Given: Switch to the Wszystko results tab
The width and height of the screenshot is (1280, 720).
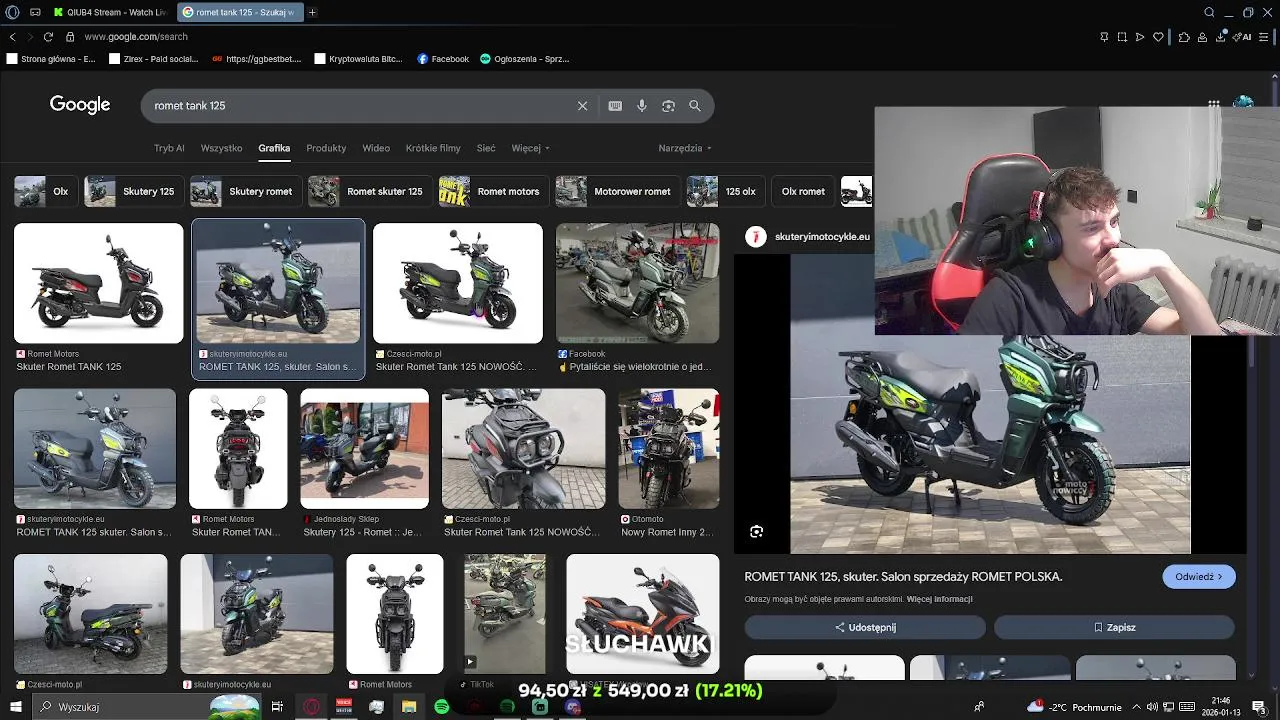Looking at the screenshot, I should 221,148.
